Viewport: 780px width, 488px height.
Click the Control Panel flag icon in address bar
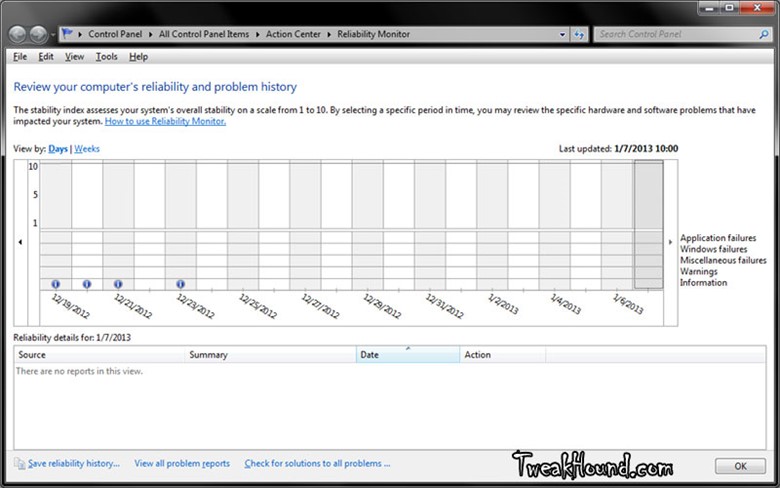pyautogui.click(x=67, y=34)
